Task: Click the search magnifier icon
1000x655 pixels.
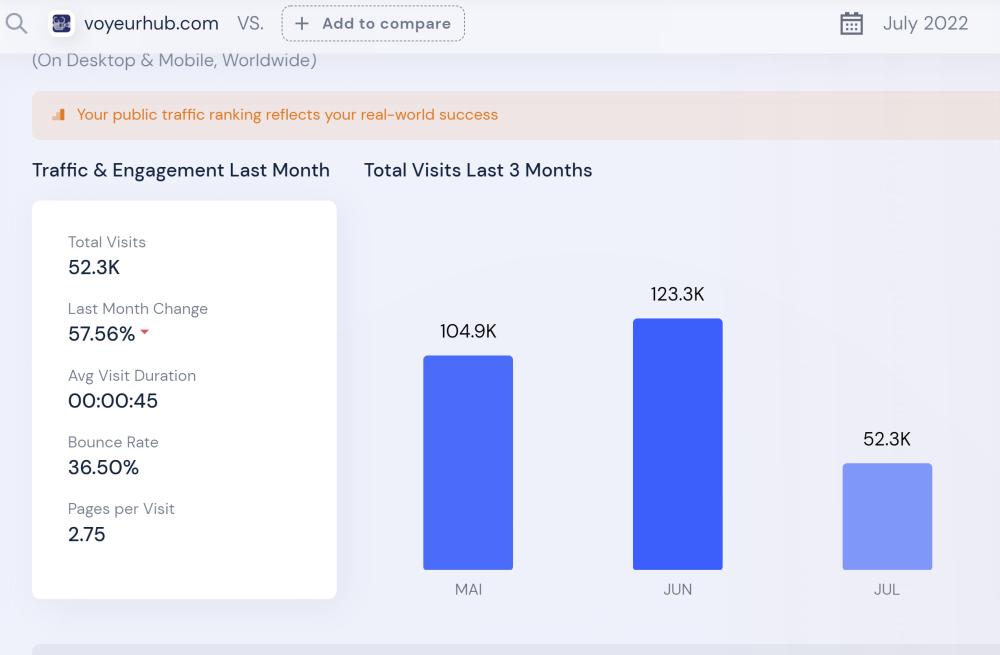Action: pyautogui.click(x=16, y=23)
